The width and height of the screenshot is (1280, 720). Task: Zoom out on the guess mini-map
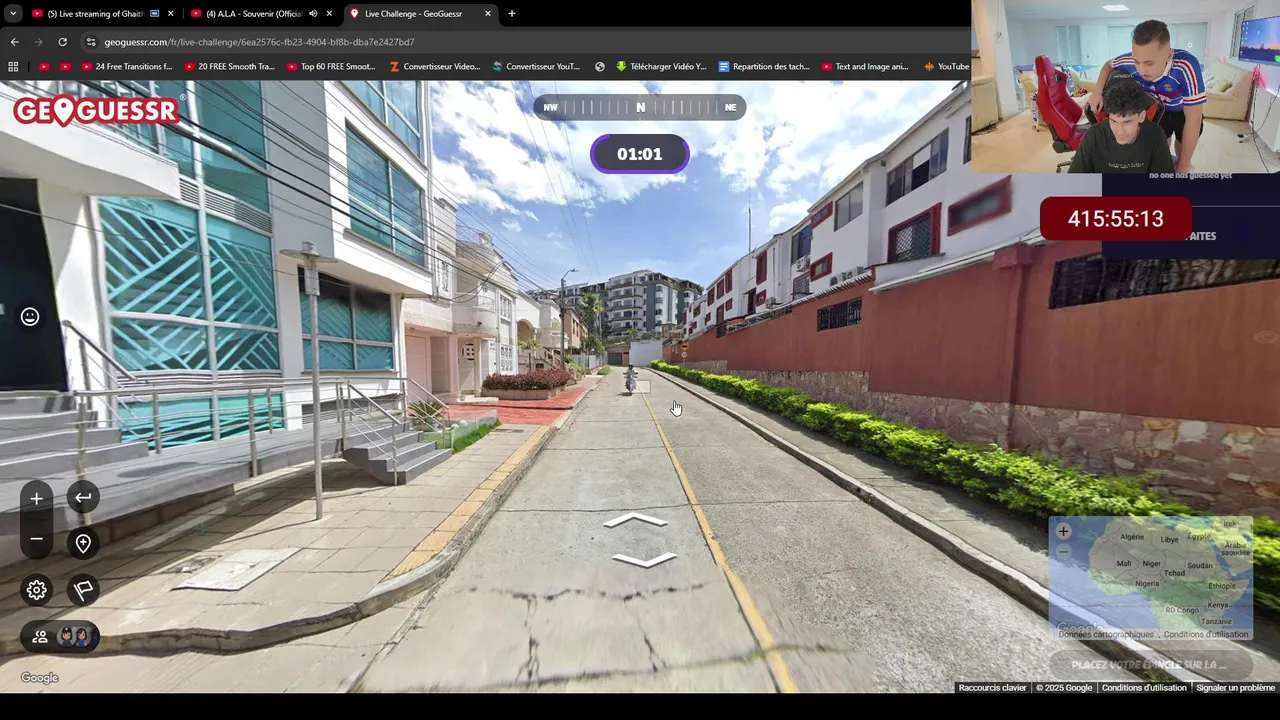(1063, 551)
